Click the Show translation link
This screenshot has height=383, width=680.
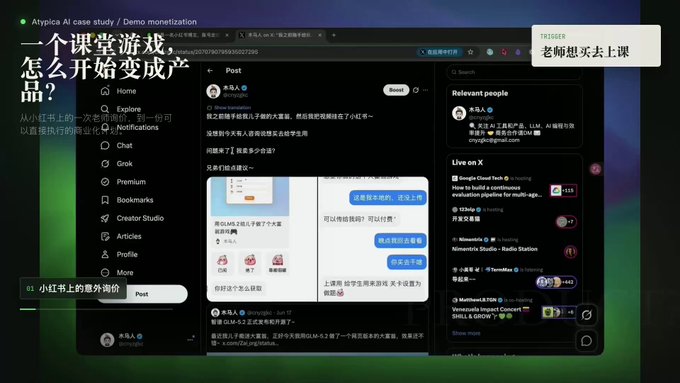pos(232,107)
